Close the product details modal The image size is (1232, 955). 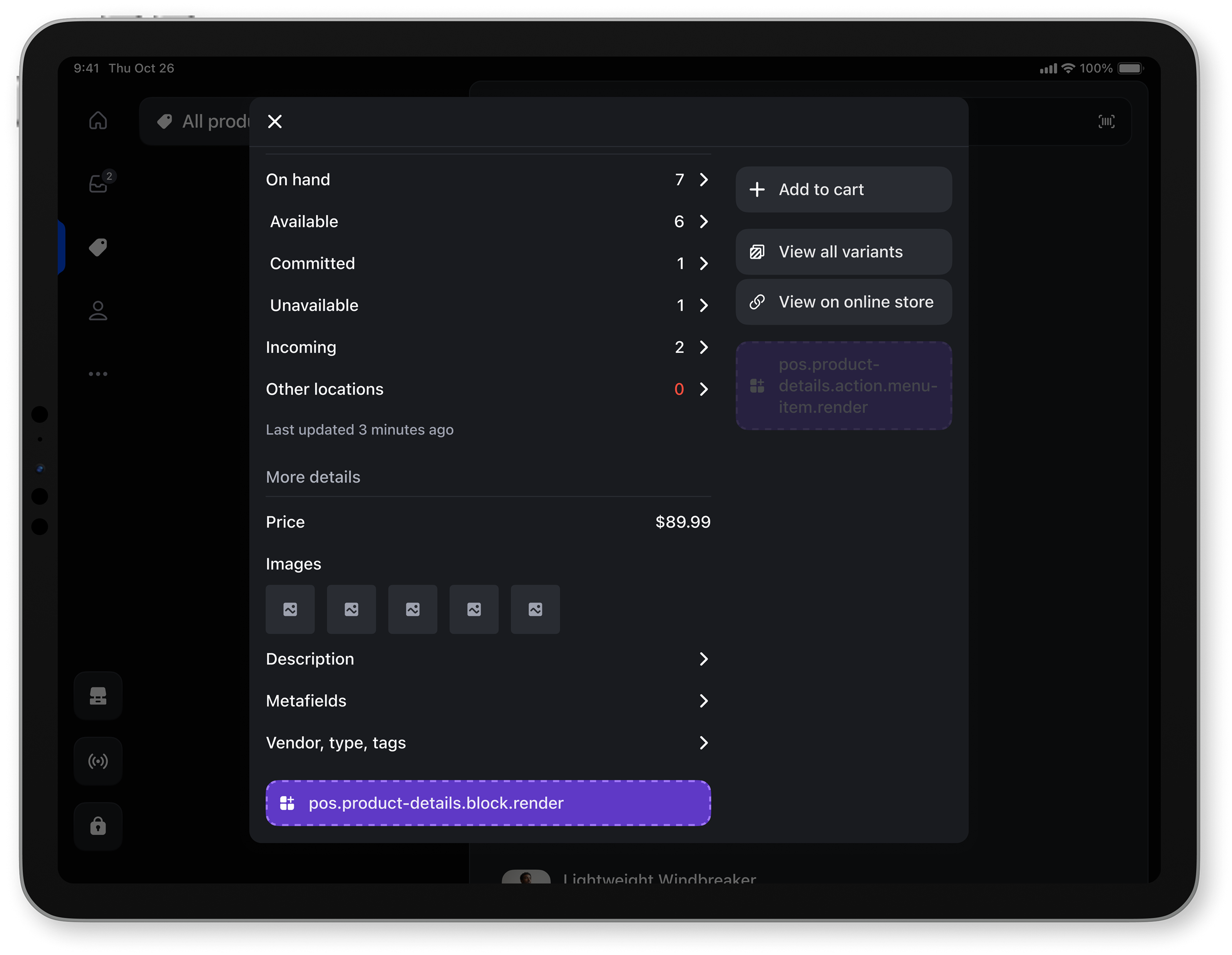click(275, 121)
